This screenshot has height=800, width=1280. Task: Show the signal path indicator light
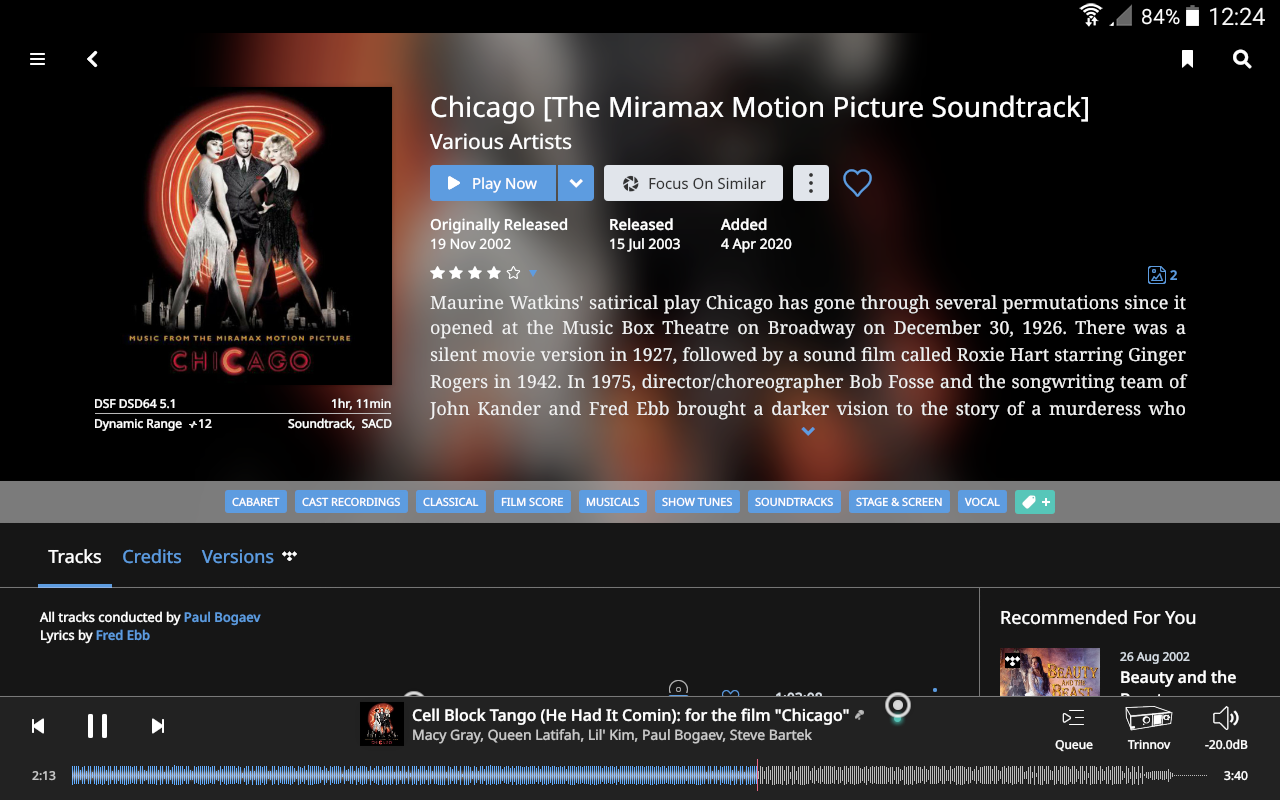[x=898, y=707]
